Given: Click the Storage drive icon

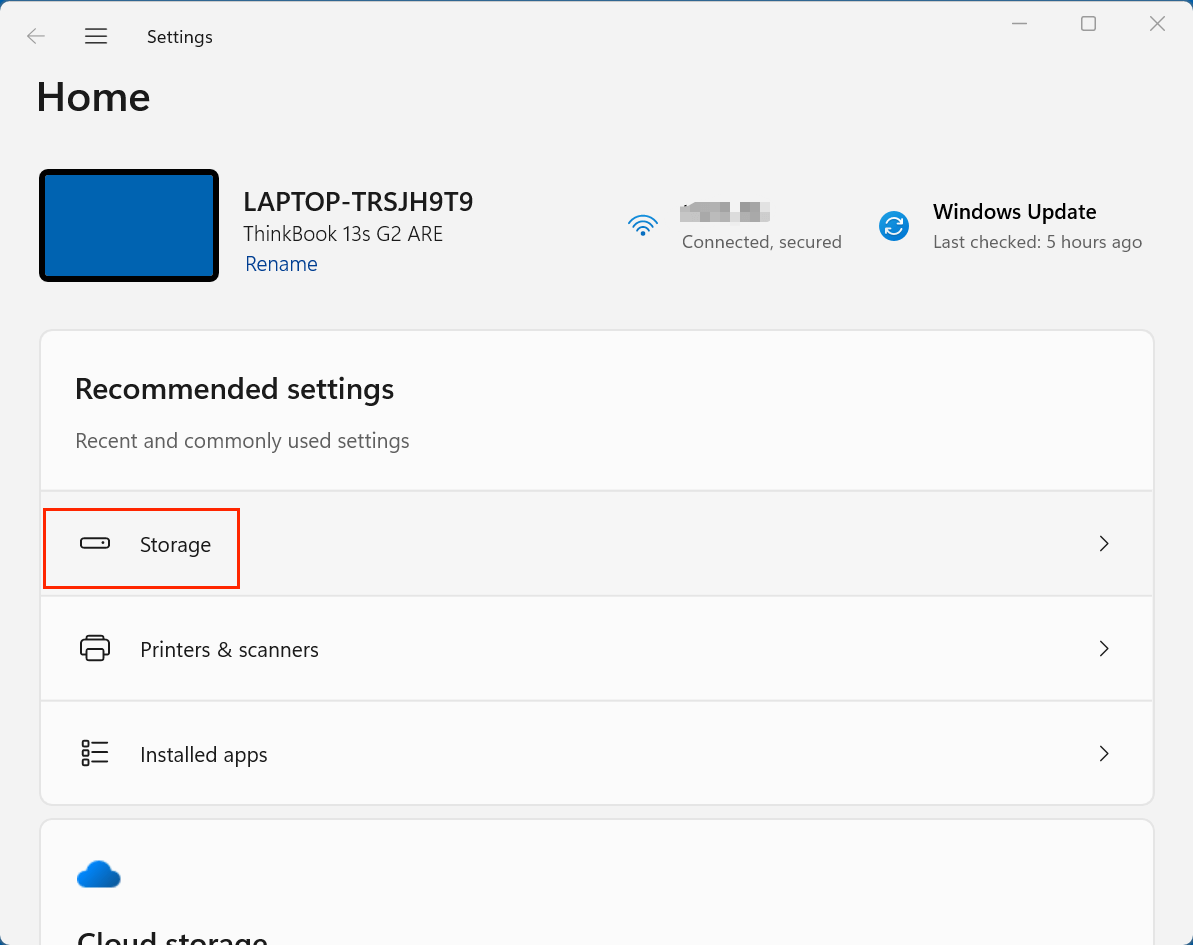Looking at the screenshot, I should pyautogui.click(x=95, y=544).
